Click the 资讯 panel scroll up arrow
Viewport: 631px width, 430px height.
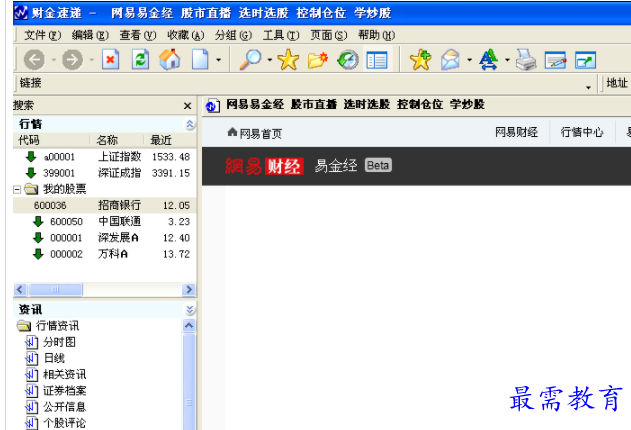(189, 325)
